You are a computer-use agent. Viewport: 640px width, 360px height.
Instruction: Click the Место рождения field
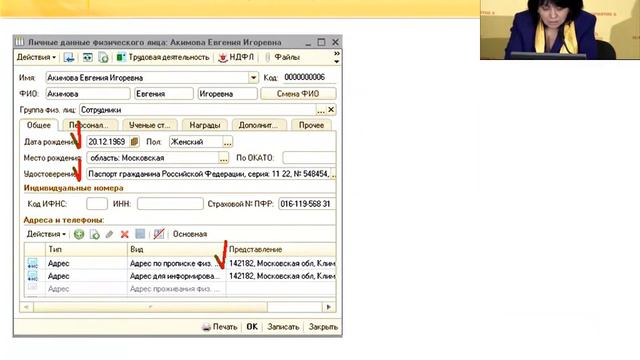click(x=153, y=158)
